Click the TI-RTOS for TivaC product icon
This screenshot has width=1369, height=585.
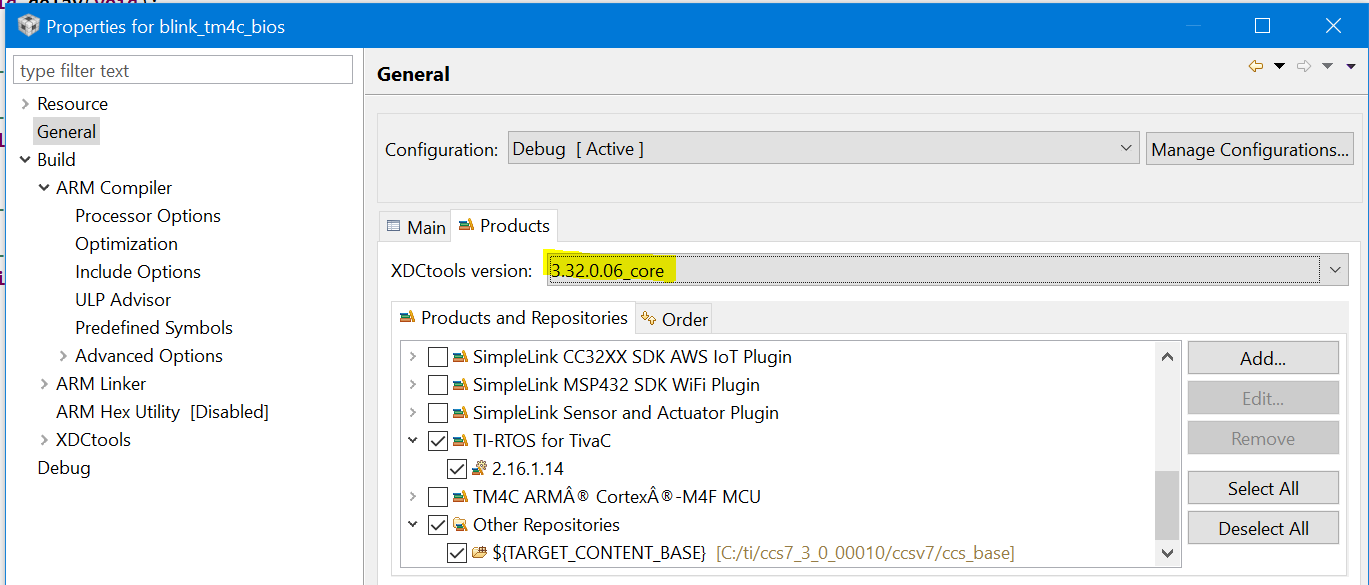(x=460, y=441)
